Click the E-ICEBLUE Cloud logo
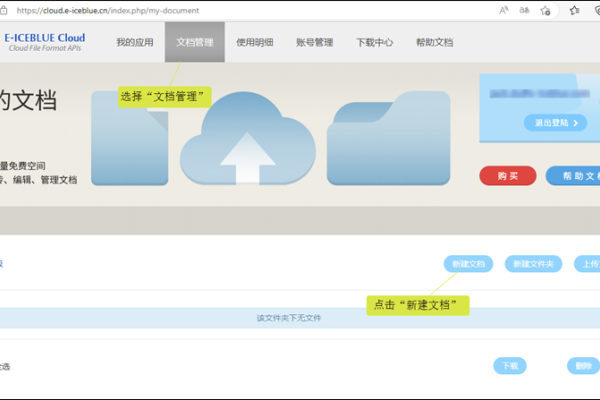This screenshot has width=600, height=400. (44, 42)
